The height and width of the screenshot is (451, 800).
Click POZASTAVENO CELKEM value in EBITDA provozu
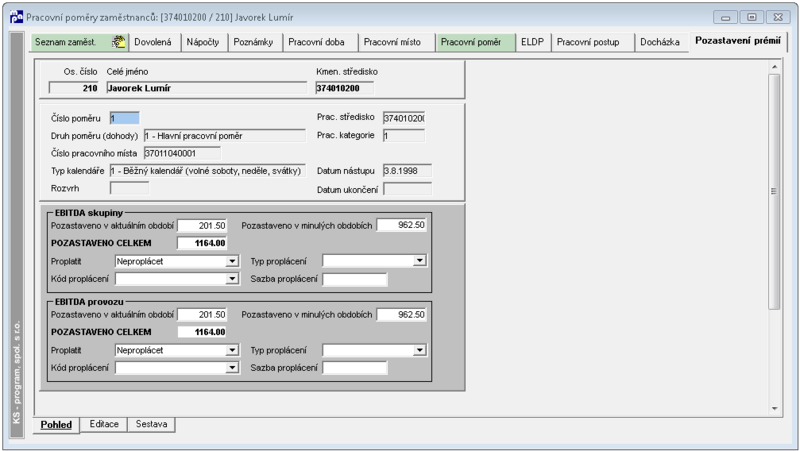(202, 332)
